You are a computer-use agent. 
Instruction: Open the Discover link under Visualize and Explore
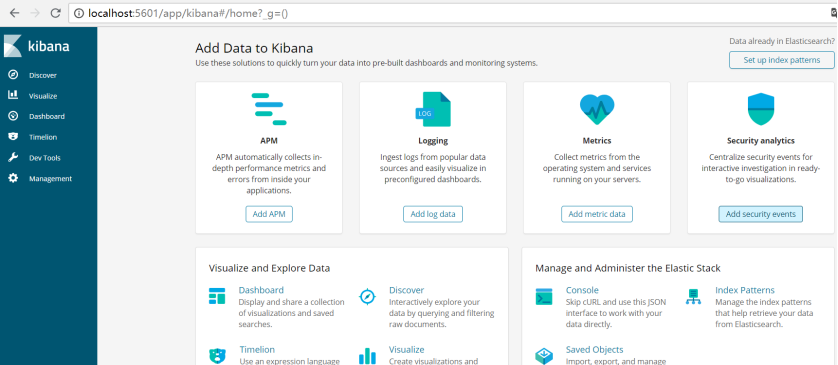406,290
